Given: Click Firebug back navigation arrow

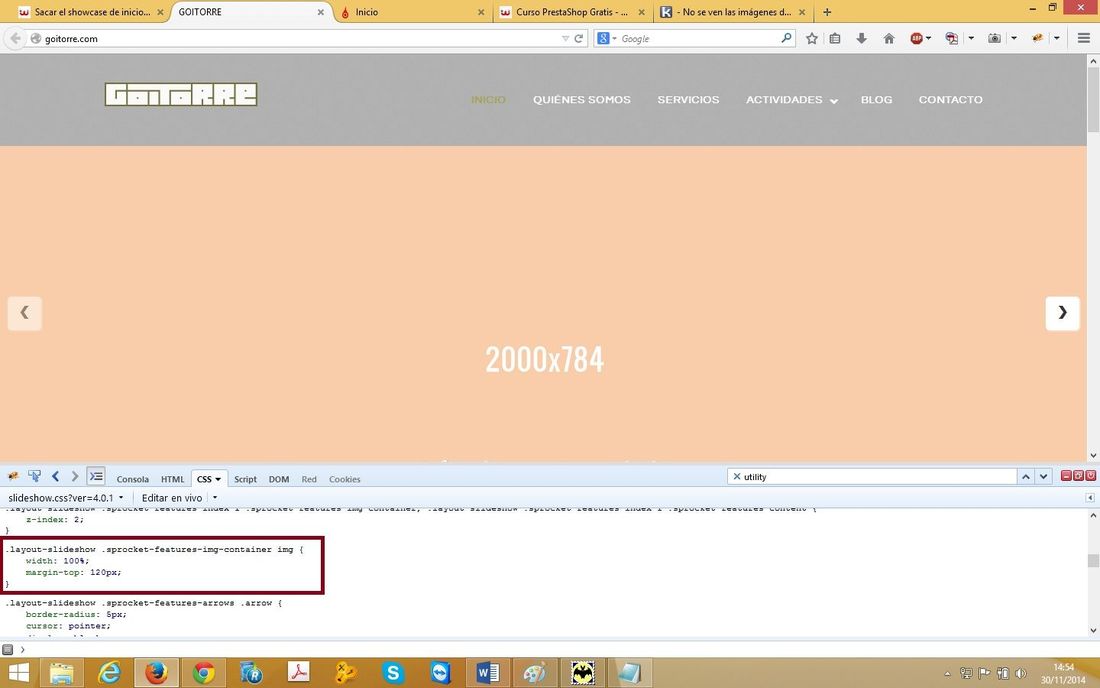Looking at the screenshot, I should pyautogui.click(x=55, y=476).
